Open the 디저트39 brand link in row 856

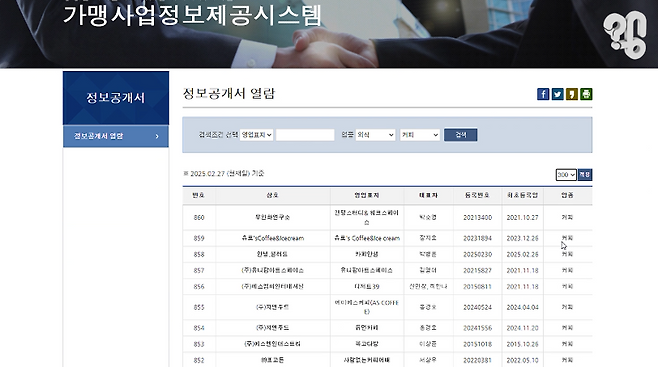point(367,287)
